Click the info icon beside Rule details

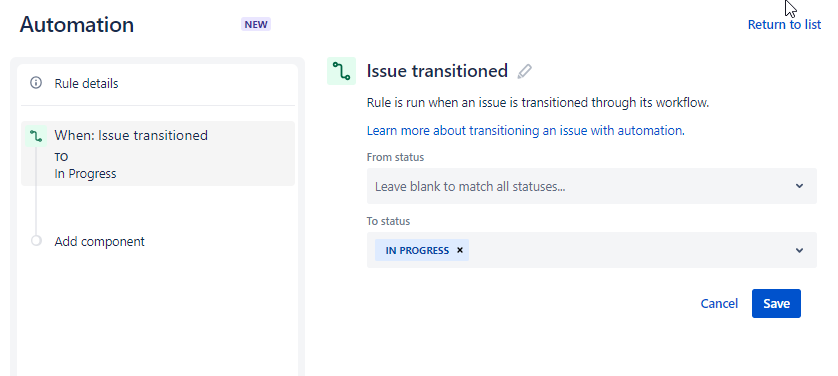point(36,83)
